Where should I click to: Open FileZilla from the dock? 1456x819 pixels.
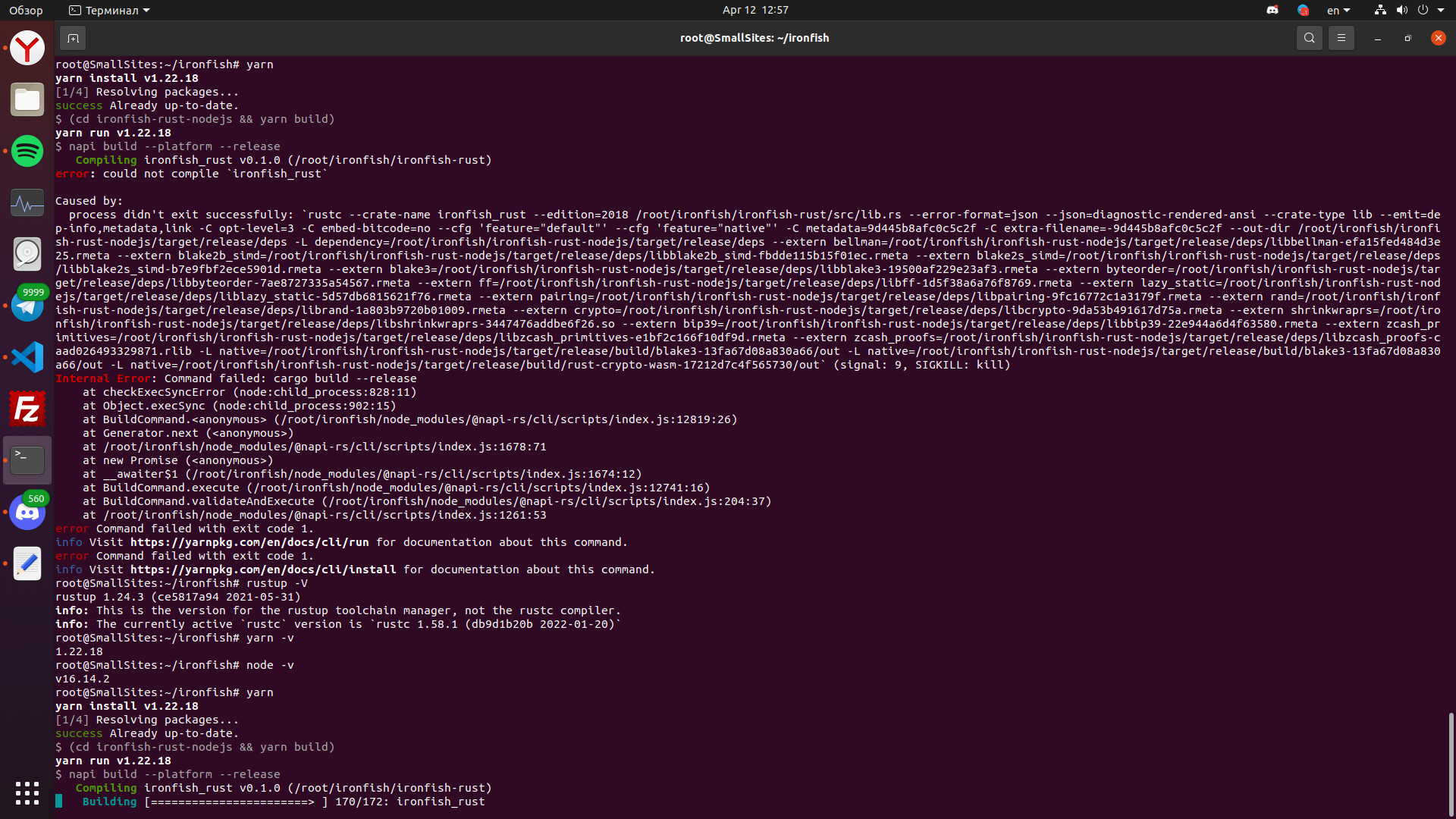point(27,409)
